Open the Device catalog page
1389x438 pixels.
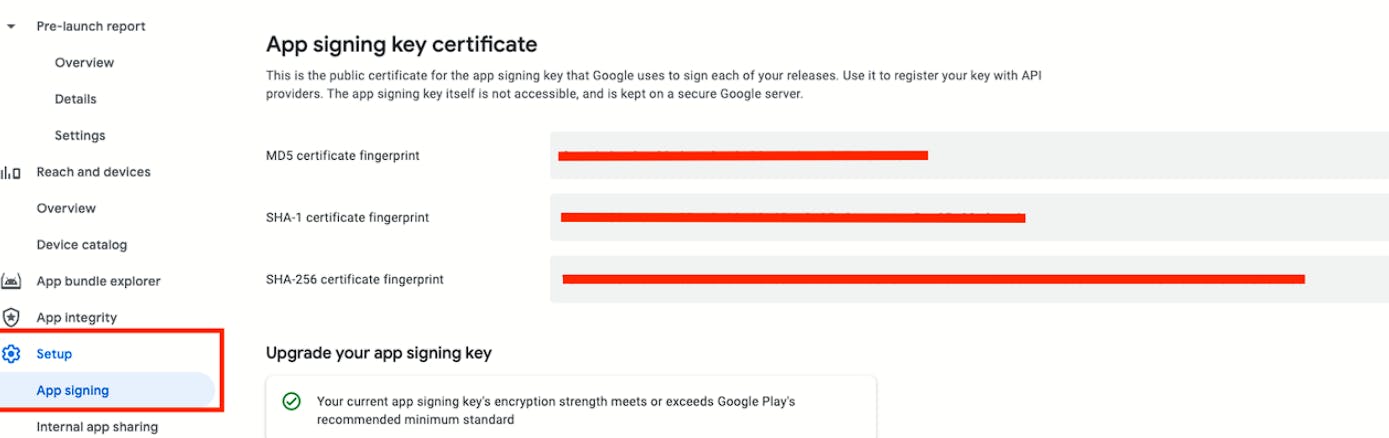tap(82, 245)
